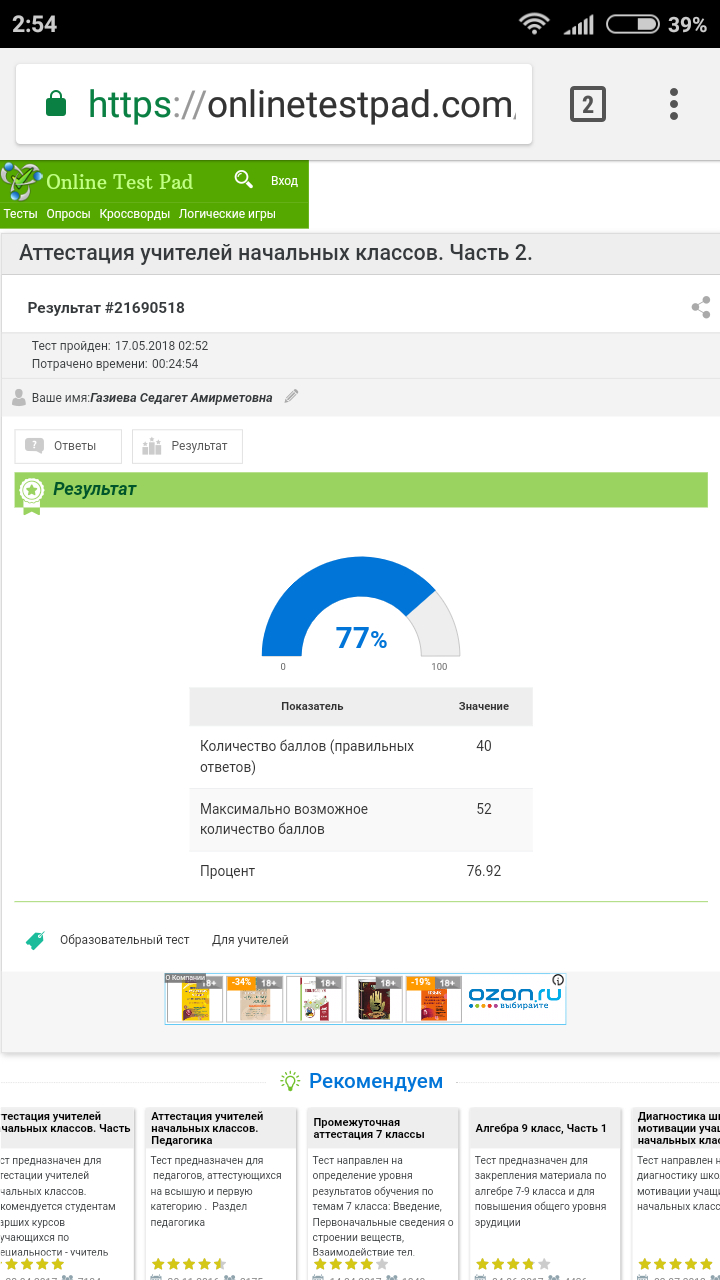Image resolution: width=720 pixels, height=1280 pixels.
Task: Edit name with the pencil icon
Action: pyautogui.click(x=291, y=396)
